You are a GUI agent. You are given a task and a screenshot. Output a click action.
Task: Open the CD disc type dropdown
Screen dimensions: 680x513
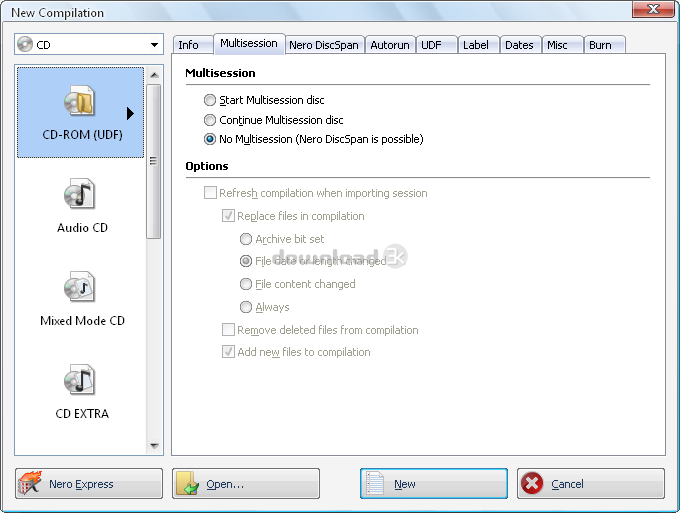[x=153, y=45]
